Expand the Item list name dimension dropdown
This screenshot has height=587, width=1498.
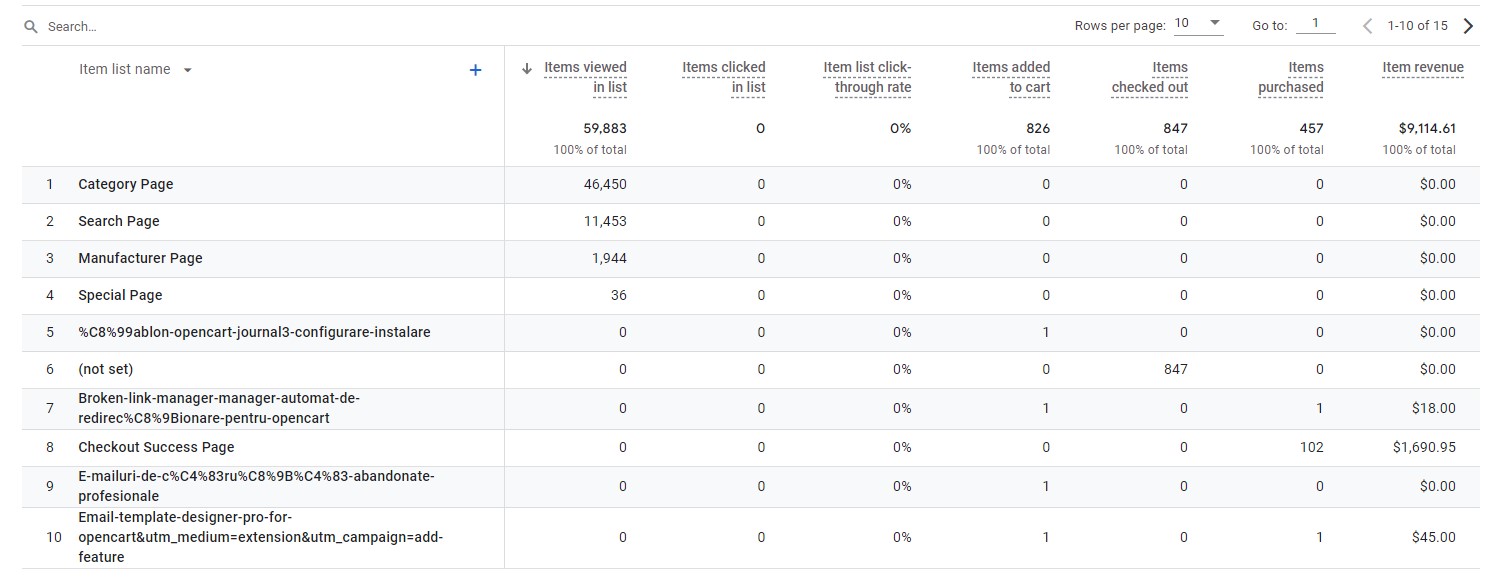[x=188, y=70]
